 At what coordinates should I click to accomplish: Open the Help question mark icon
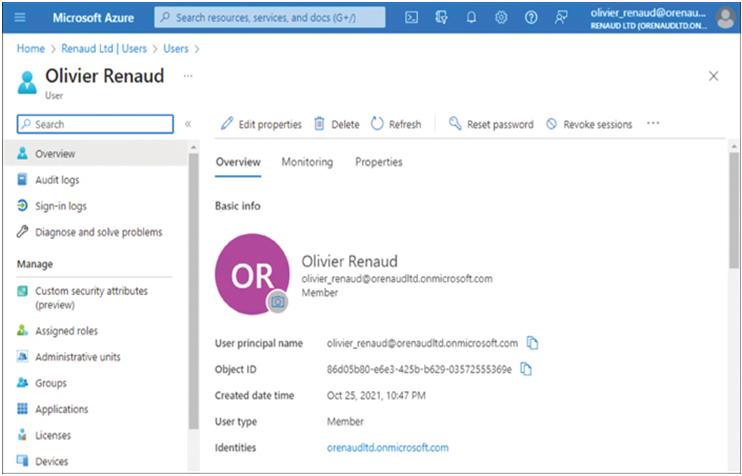point(531,18)
